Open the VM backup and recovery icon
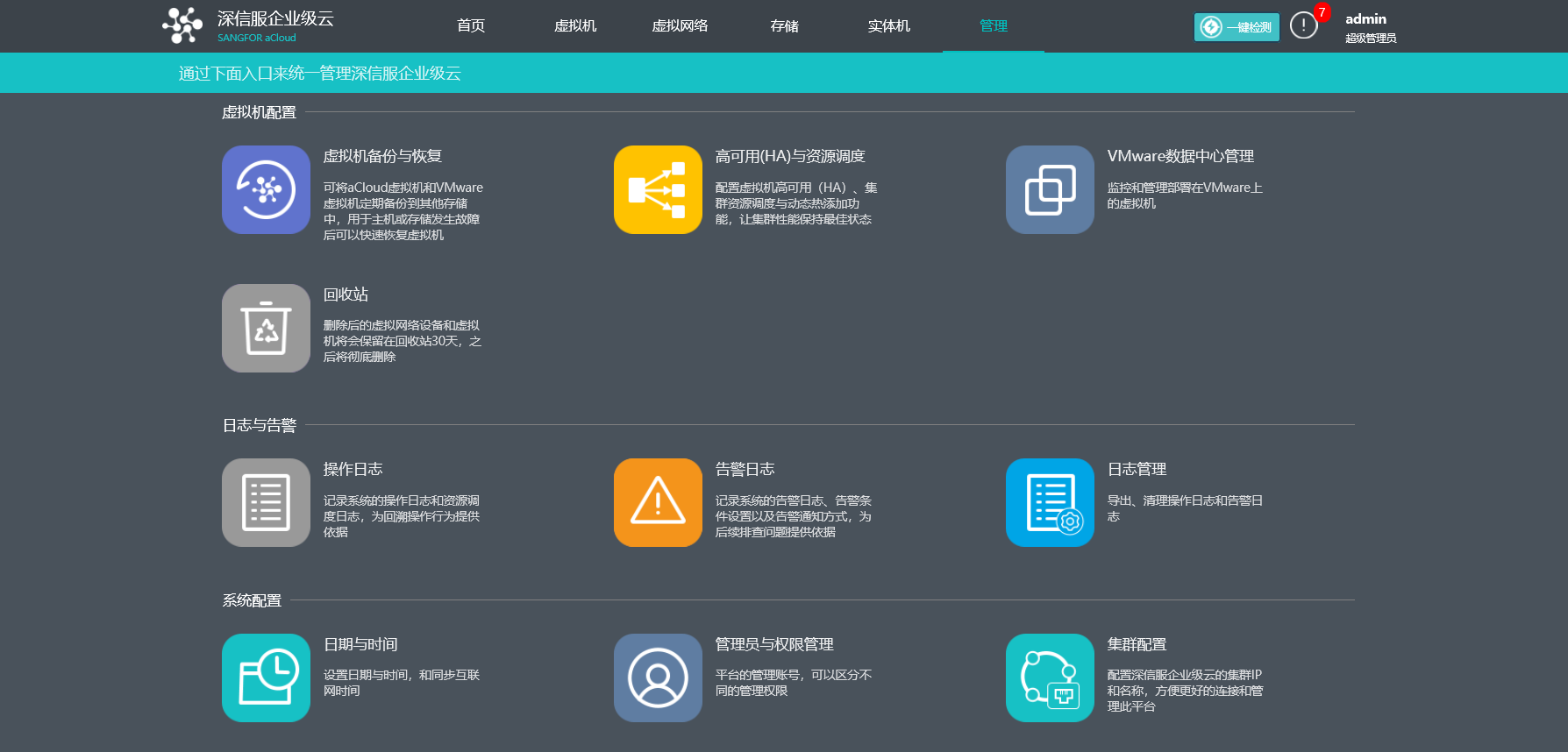1568x752 pixels. click(266, 189)
